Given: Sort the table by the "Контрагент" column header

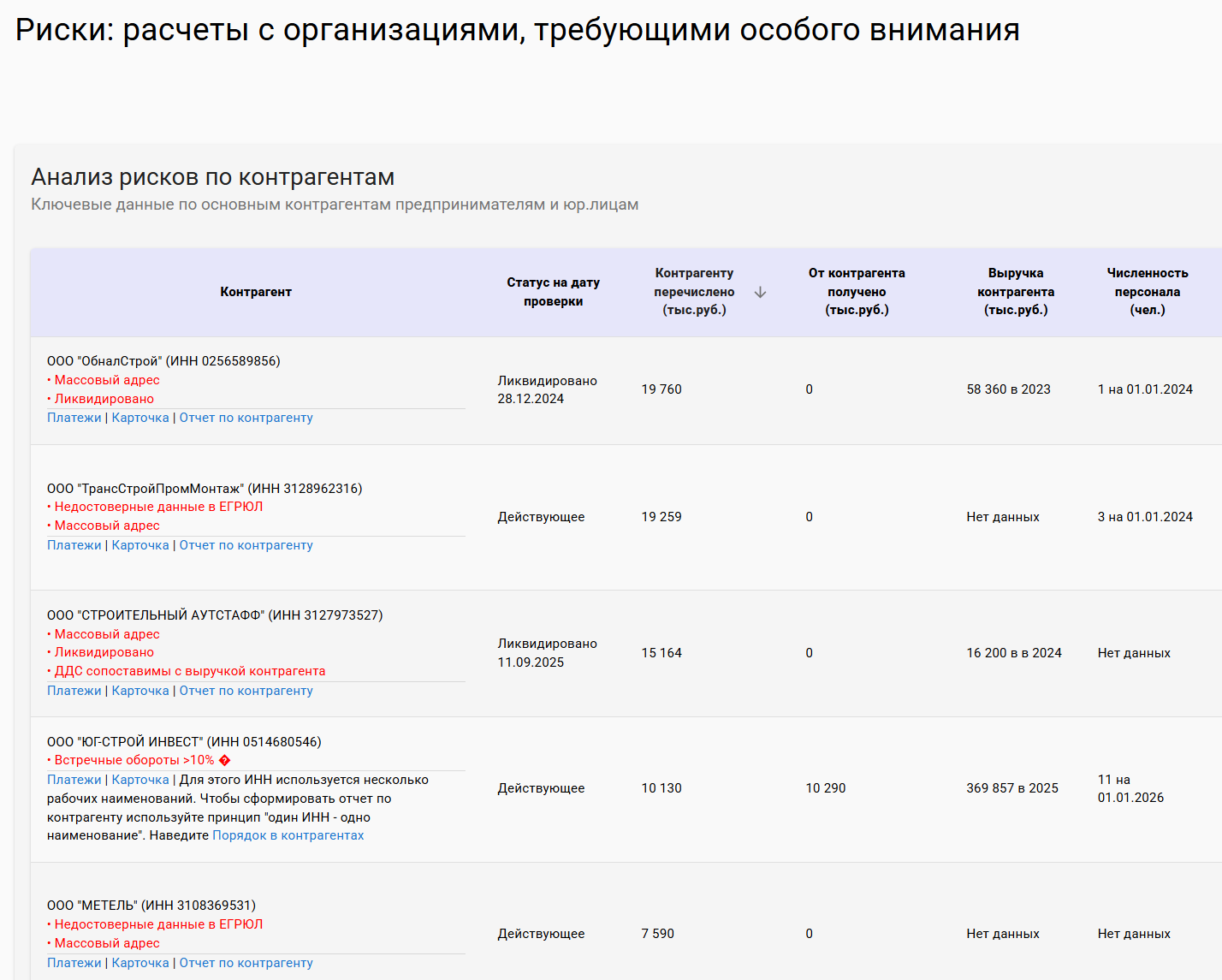Looking at the screenshot, I should click(256, 291).
